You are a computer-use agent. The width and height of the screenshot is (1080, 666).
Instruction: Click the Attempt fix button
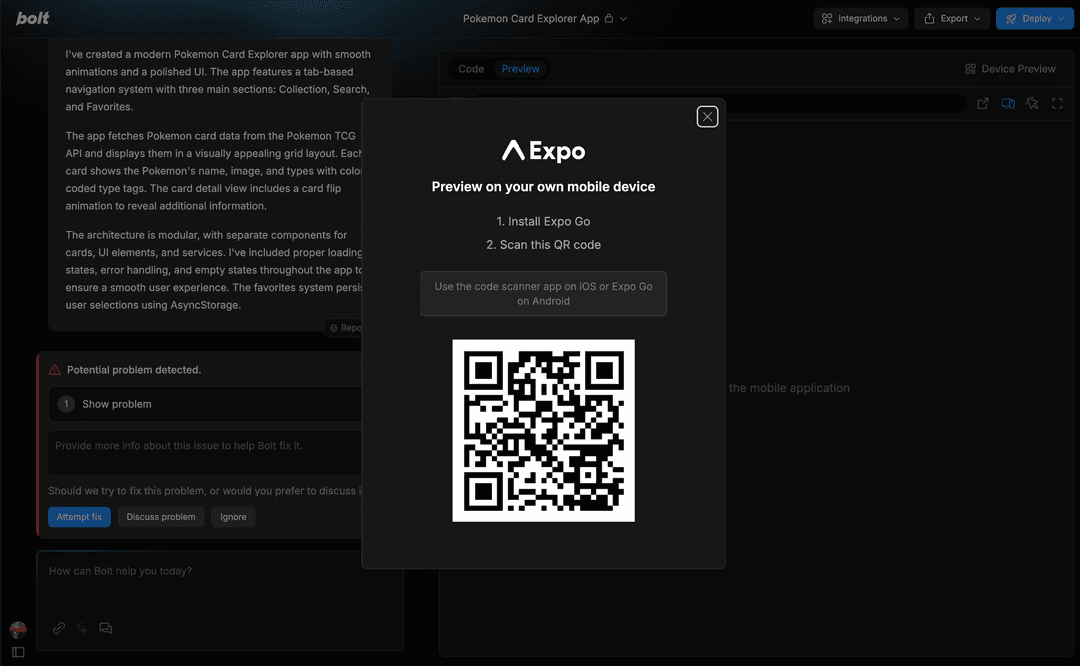coord(79,517)
